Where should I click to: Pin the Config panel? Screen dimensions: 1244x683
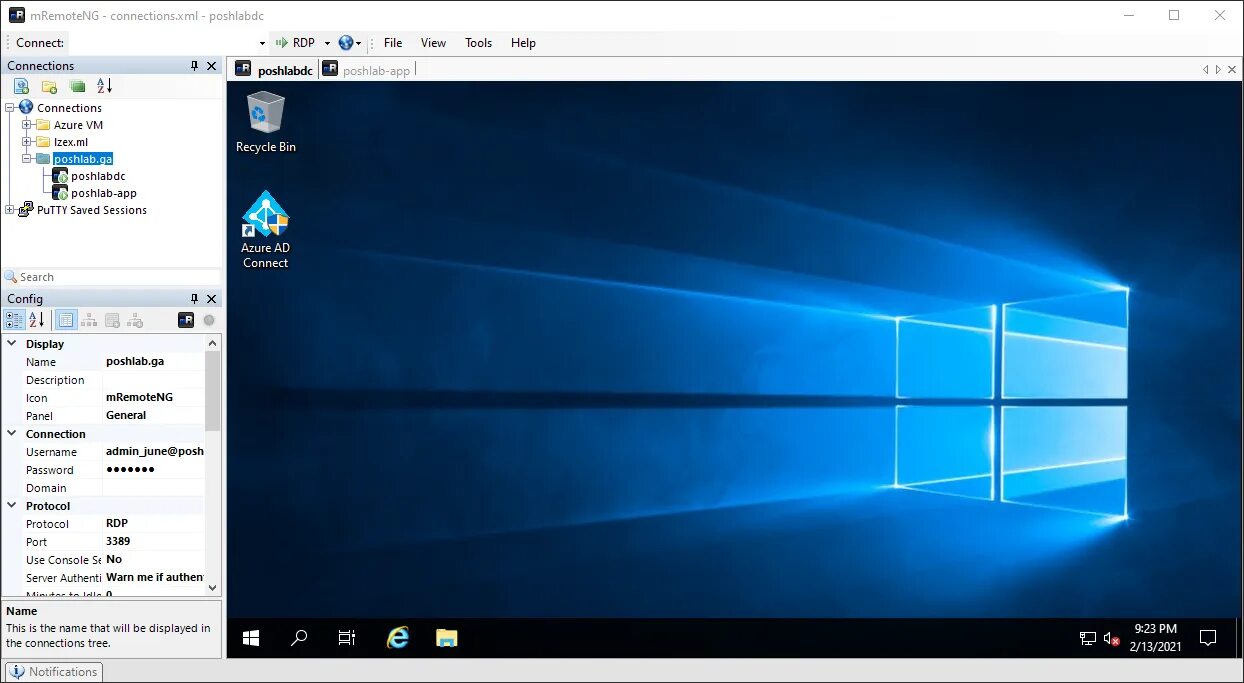[x=195, y=299]
